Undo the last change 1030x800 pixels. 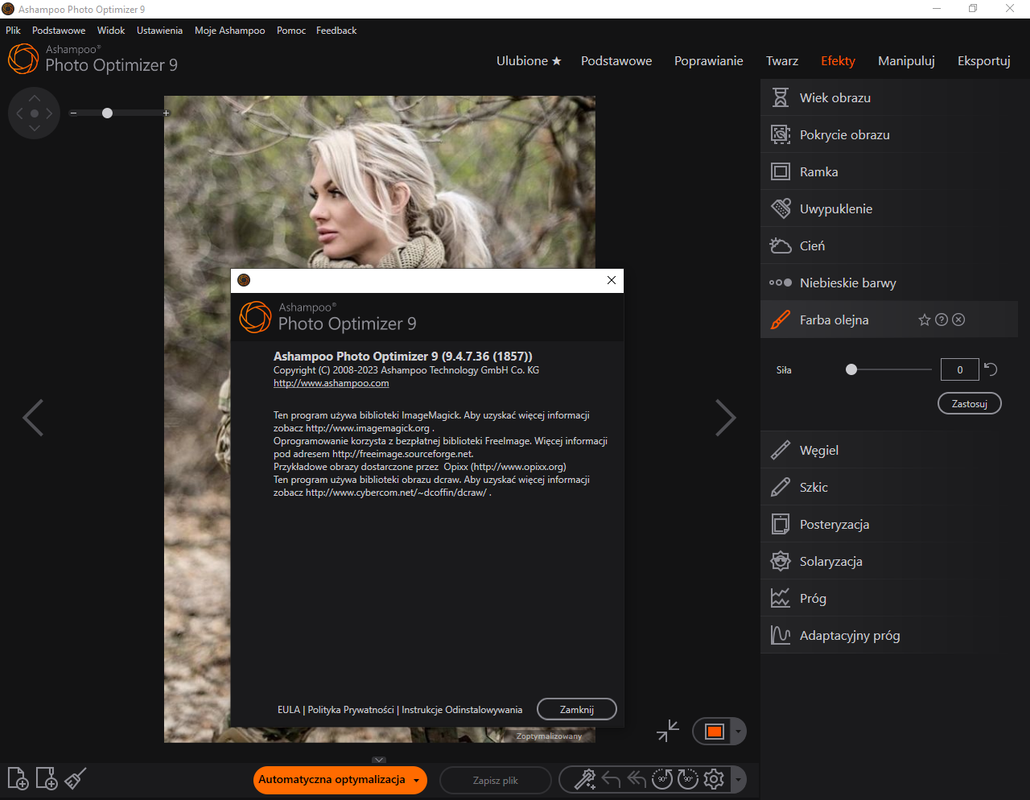[x=611, y=780]
